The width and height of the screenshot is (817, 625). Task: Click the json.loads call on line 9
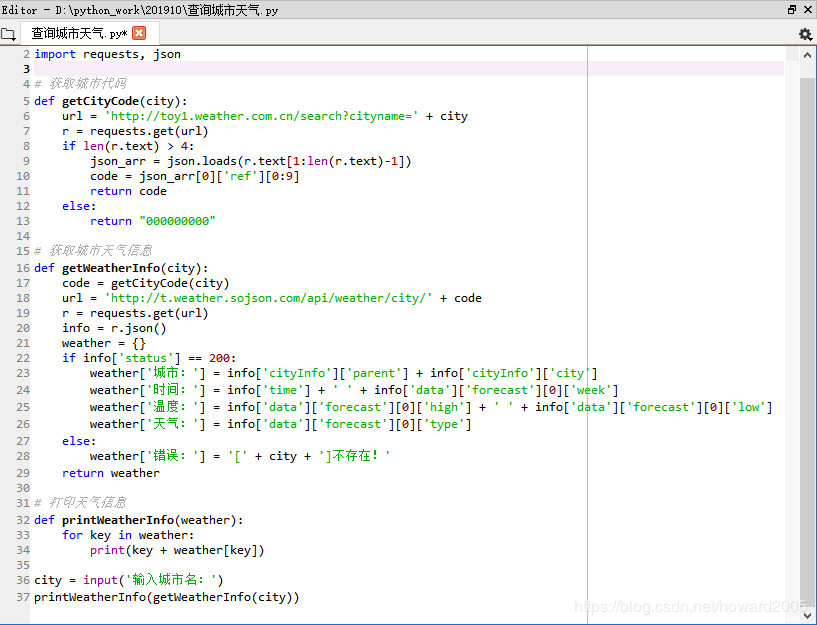coord(289,161)
